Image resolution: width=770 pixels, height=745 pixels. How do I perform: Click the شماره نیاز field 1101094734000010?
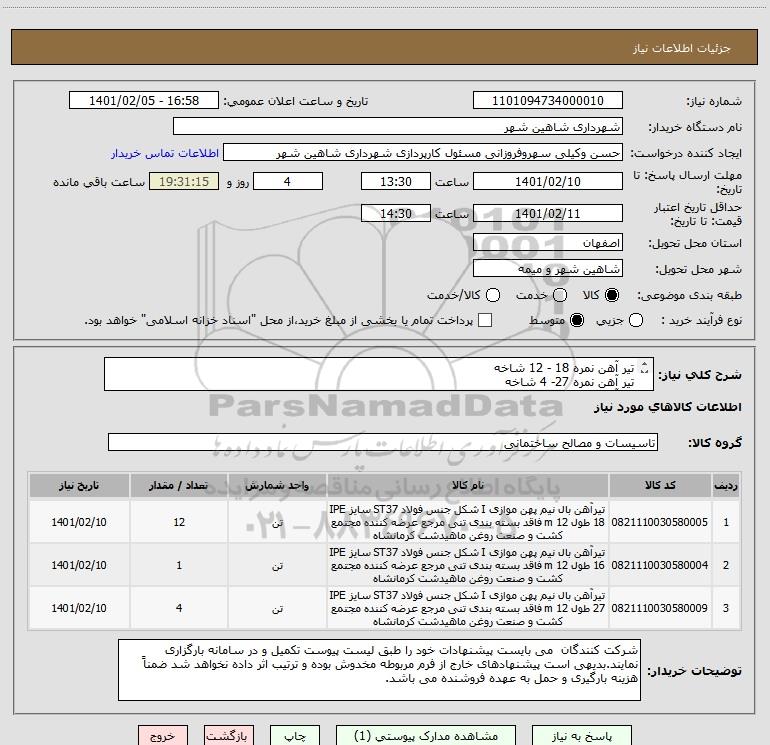click(x=548, y=101)
